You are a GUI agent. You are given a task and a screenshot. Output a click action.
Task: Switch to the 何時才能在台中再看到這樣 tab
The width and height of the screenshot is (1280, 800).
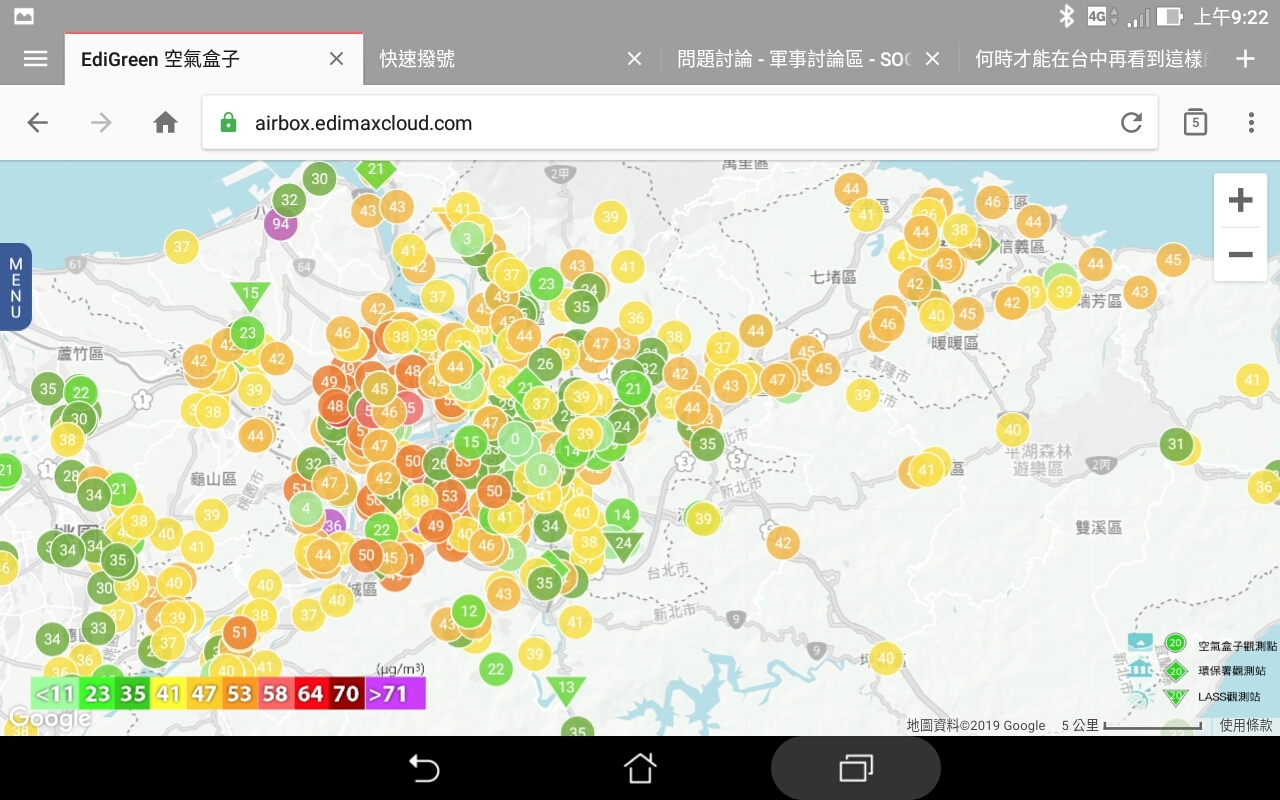[x=1091, y=59]
